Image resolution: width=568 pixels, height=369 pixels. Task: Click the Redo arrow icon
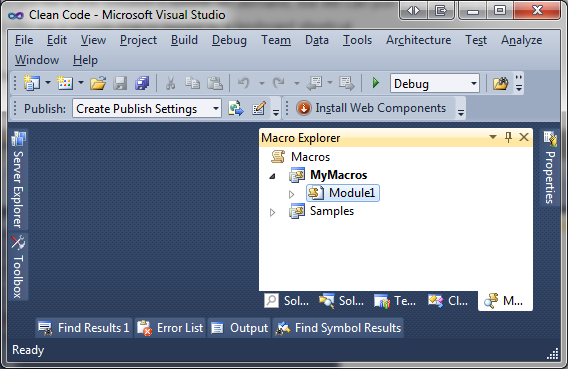point(279,83)
